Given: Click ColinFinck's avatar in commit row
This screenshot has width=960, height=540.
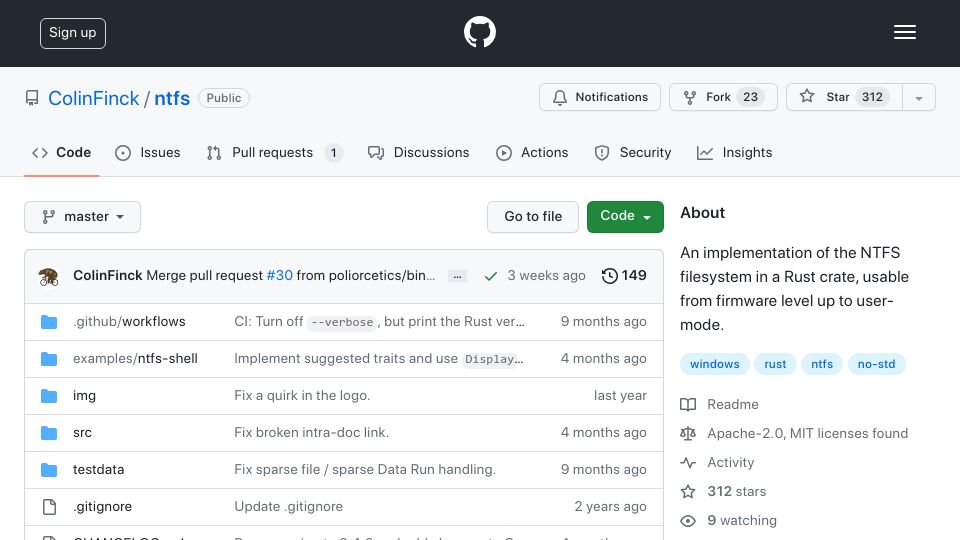Looking at the screenshot, I should pyautogui.click(x=49, y=277).
